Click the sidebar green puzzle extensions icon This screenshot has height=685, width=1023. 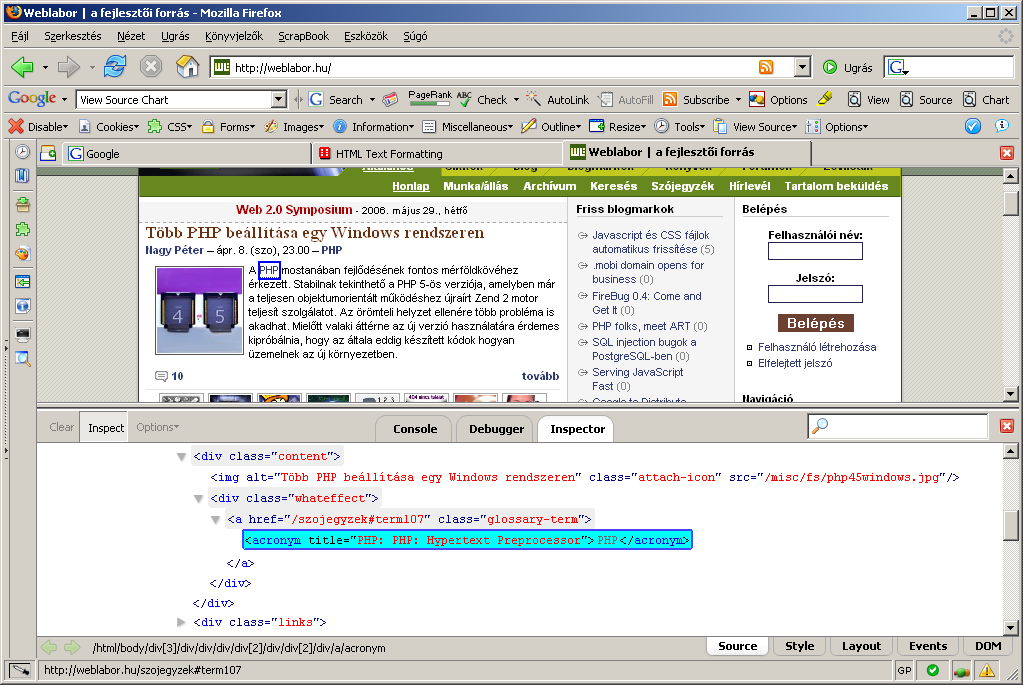click(x=22, y=229)
